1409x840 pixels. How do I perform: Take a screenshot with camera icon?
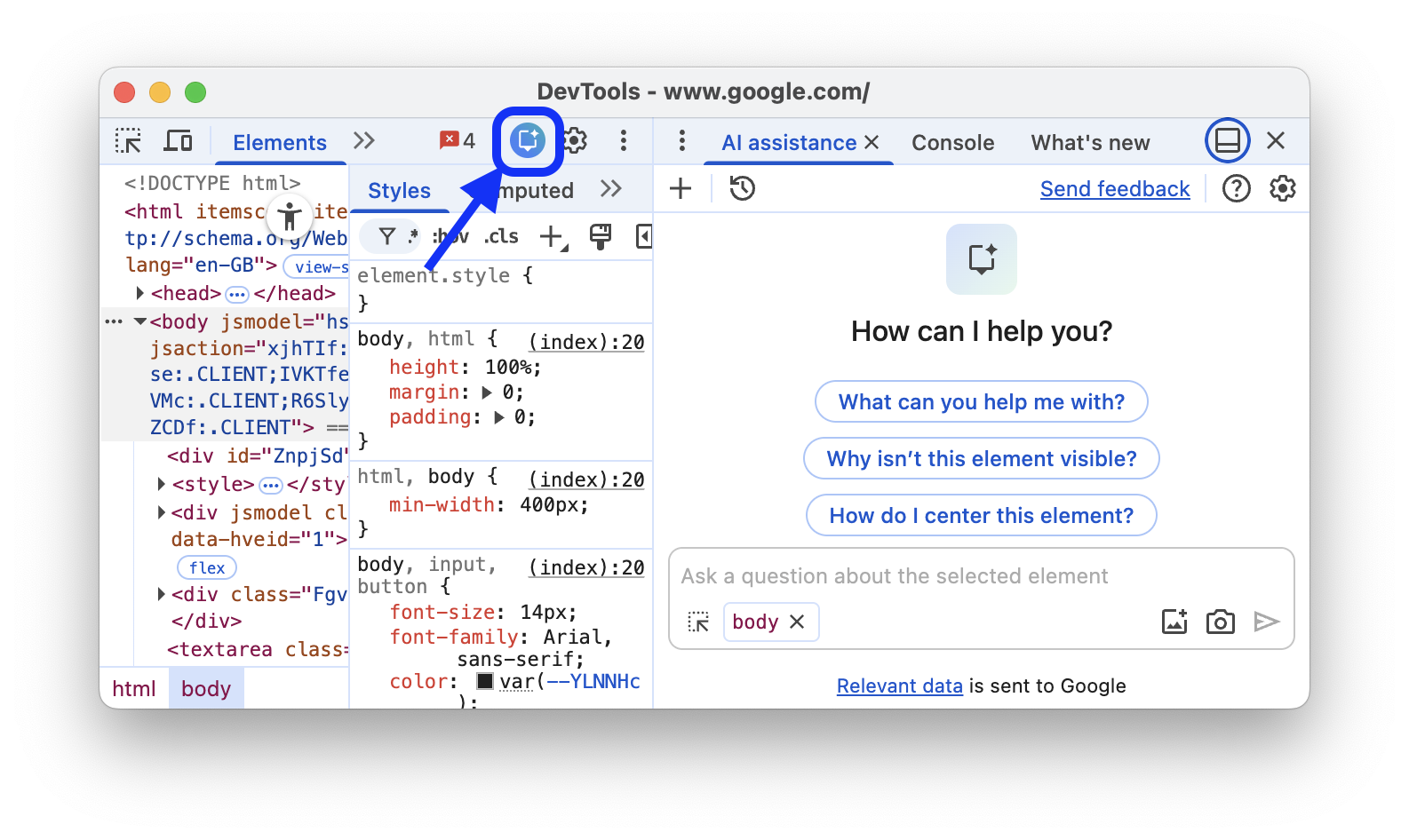(1220, 622)
